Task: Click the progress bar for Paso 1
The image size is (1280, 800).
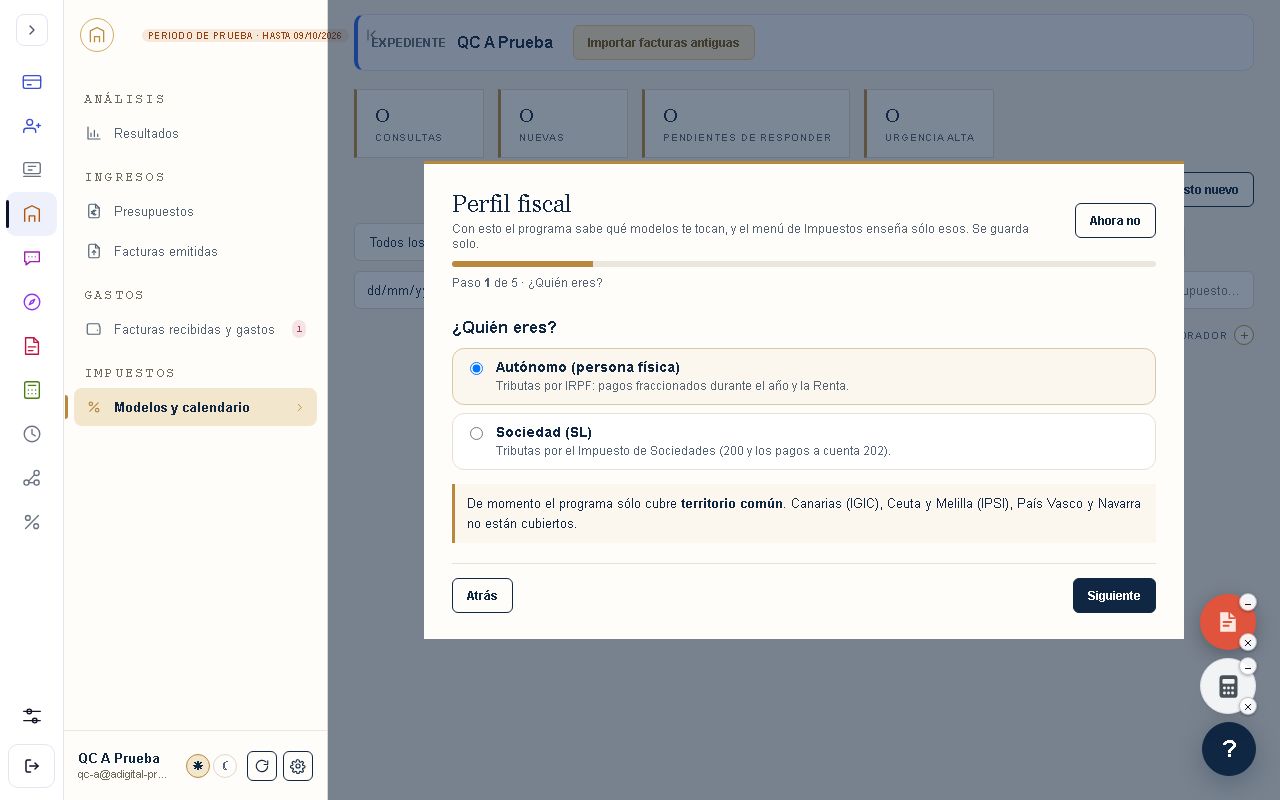Action: 804,264
